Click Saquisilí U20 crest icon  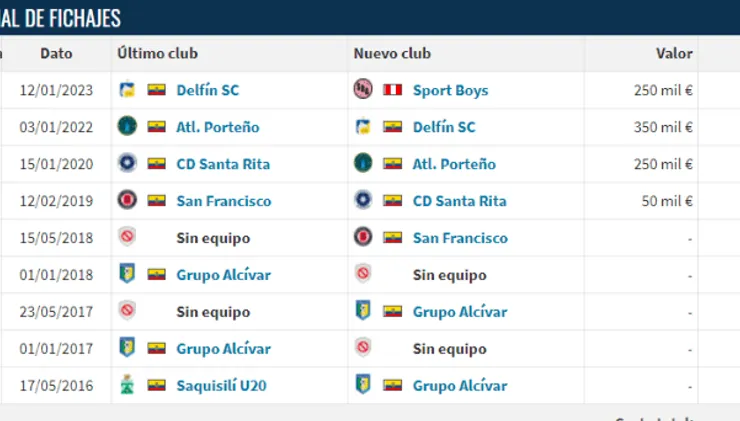click(126, 386)
